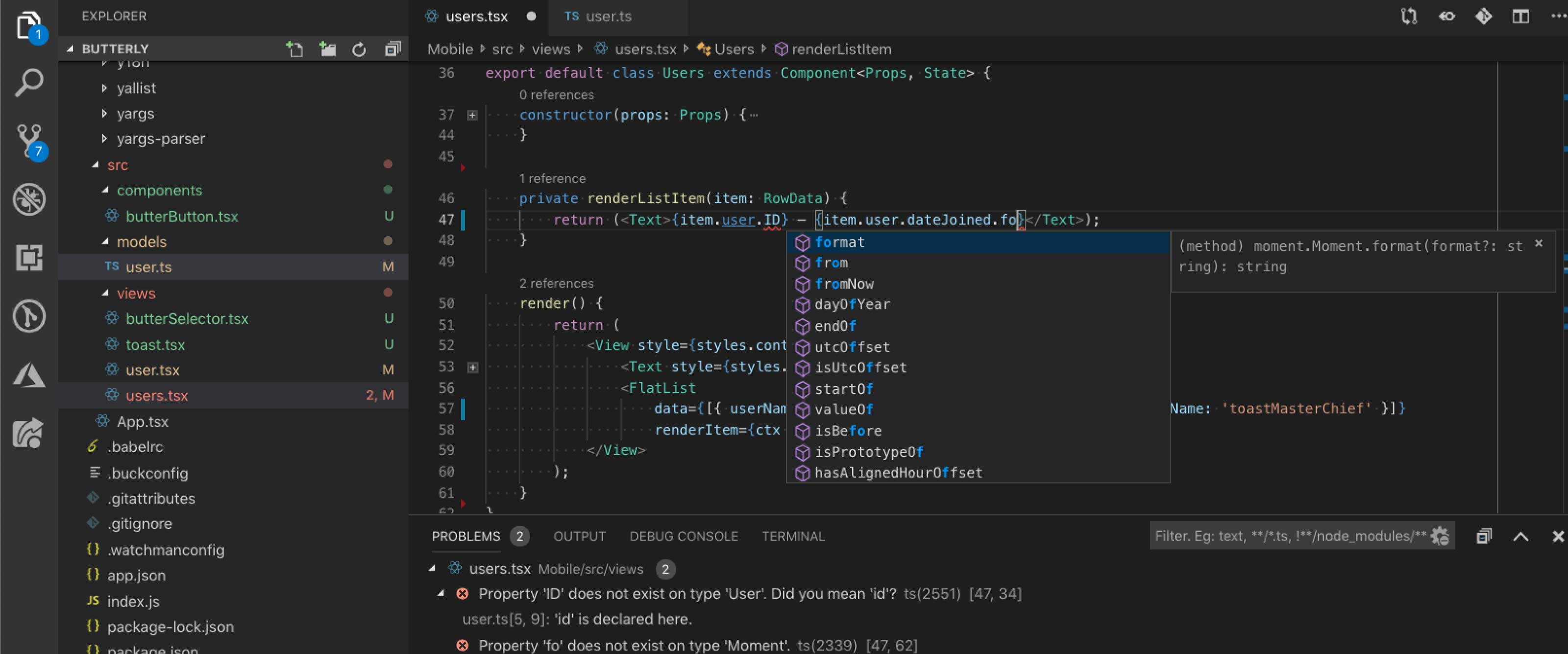Open the GitLens clock icon view
The height and width of the screenshot is (654, 1568).
pyautogui.click(x=28, y=316)
